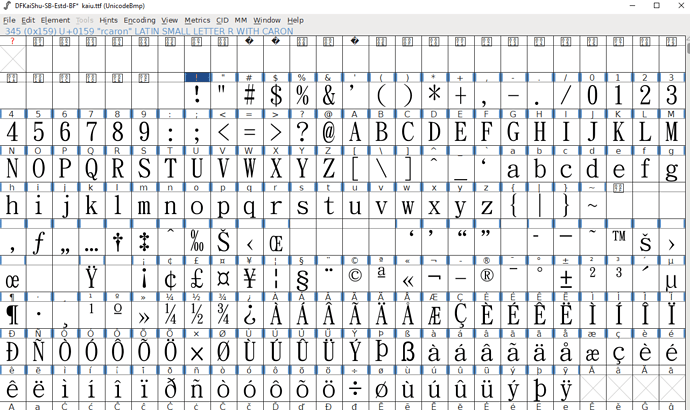The width and height of the screenshot is (690, 410).
Task: Select the exclamation mark glyph cell
Action: click(x=197, y=95)
